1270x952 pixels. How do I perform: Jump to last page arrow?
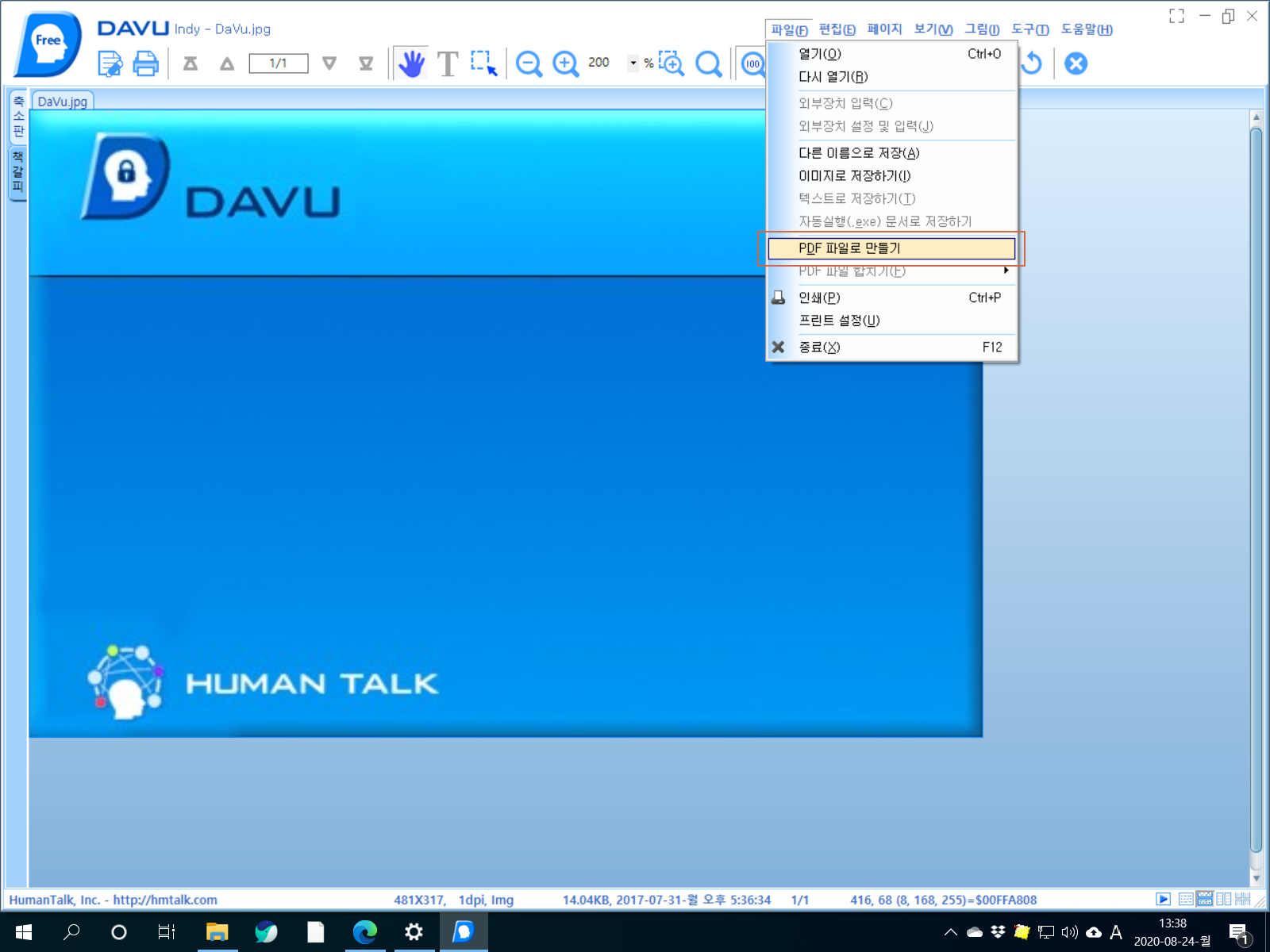[x=366, y=63]
